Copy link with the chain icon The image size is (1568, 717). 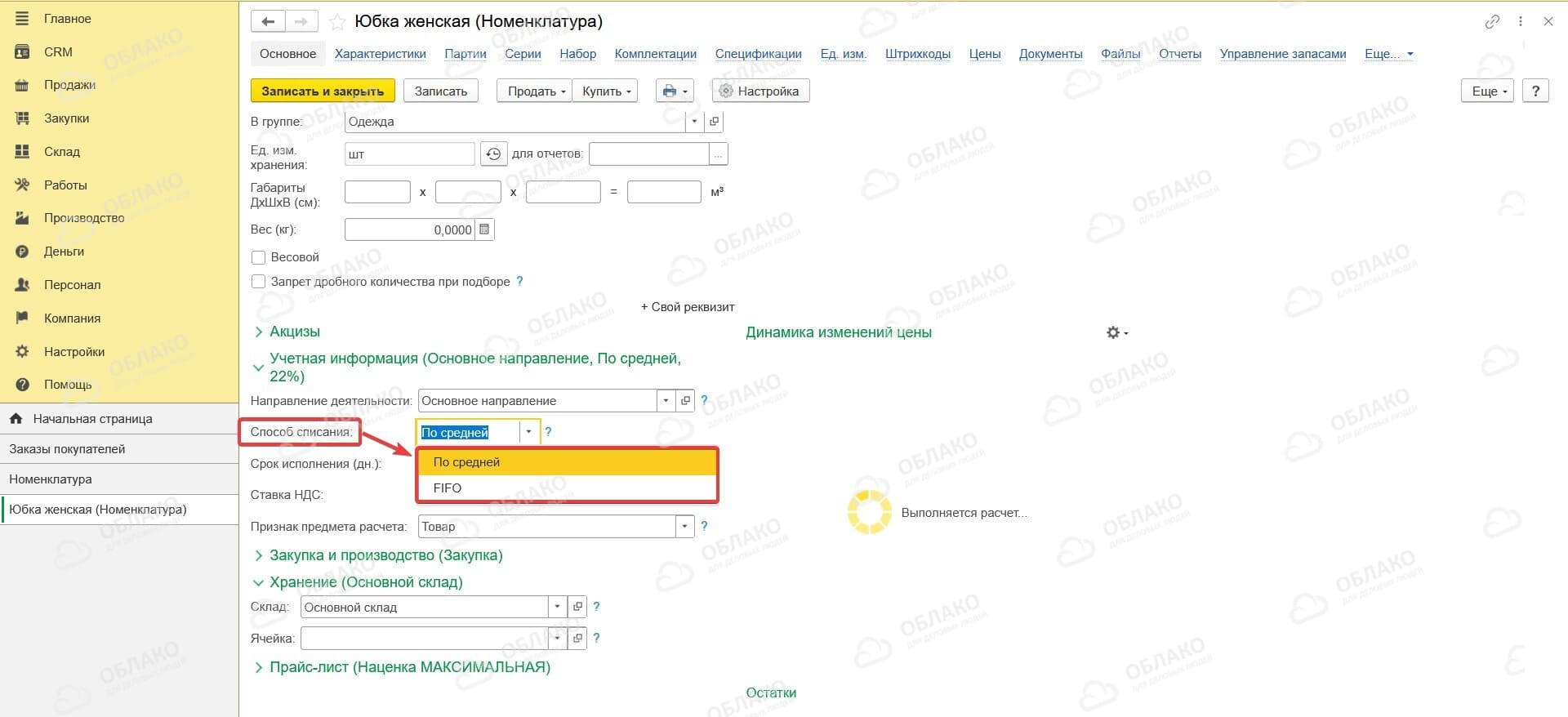click(1492, 22)
